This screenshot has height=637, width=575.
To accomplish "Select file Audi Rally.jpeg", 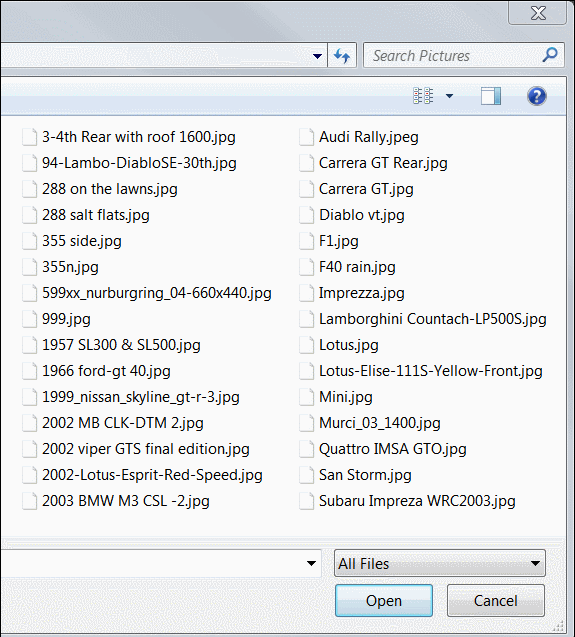I will click(359, 137).
